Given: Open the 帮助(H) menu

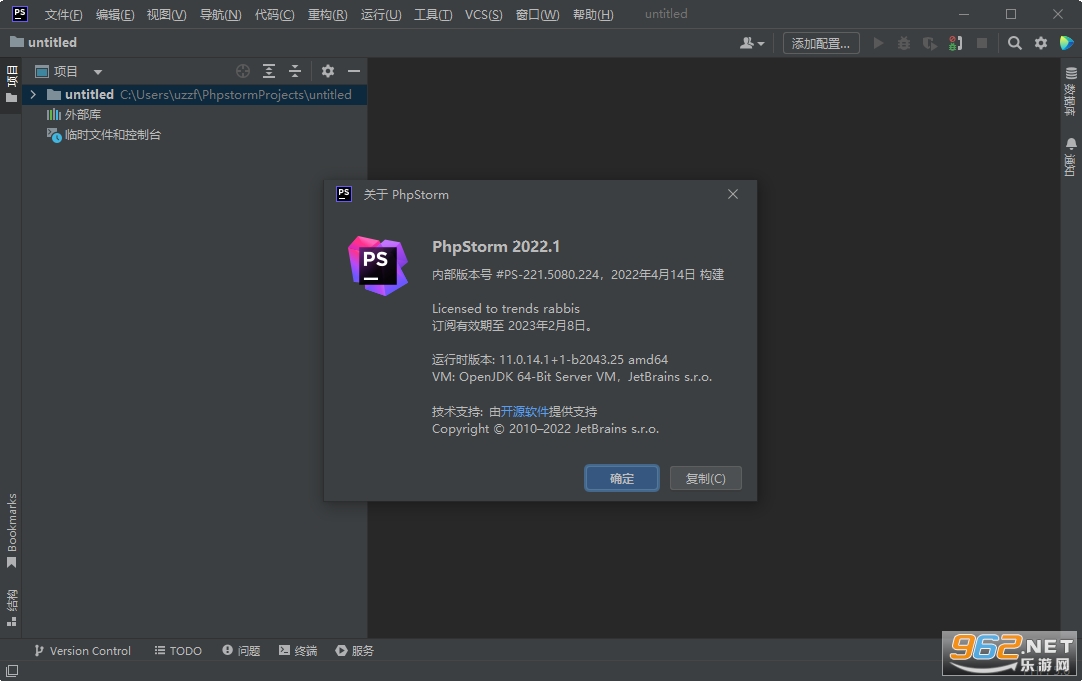Looking at the screenshot, I should 593,14.
